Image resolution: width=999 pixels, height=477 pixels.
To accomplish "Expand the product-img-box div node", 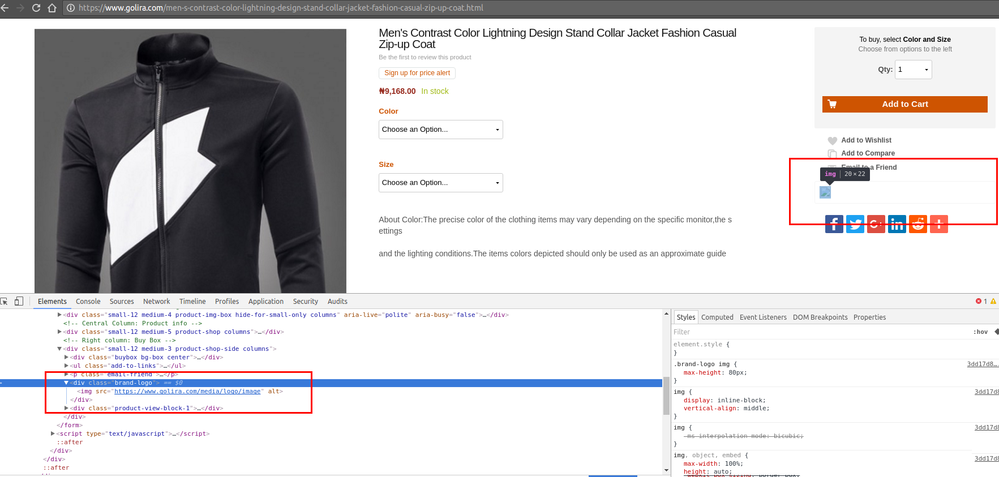I will (x=60, y=315).
